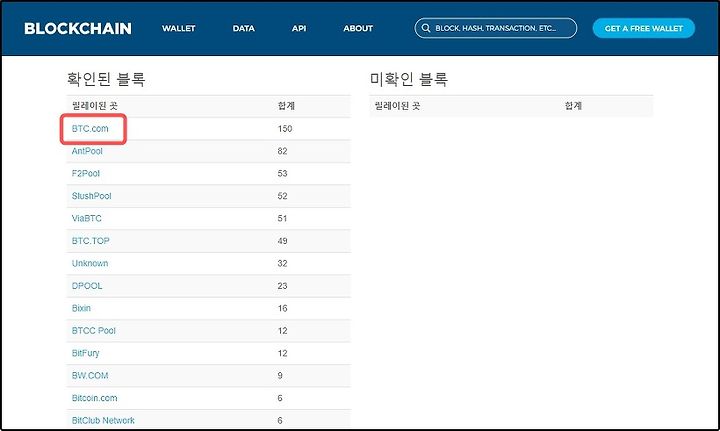The width and height of the screenshot is (720, 431).
Task: Open the BTCC Pool link
Action: click(x=94, y=331)
